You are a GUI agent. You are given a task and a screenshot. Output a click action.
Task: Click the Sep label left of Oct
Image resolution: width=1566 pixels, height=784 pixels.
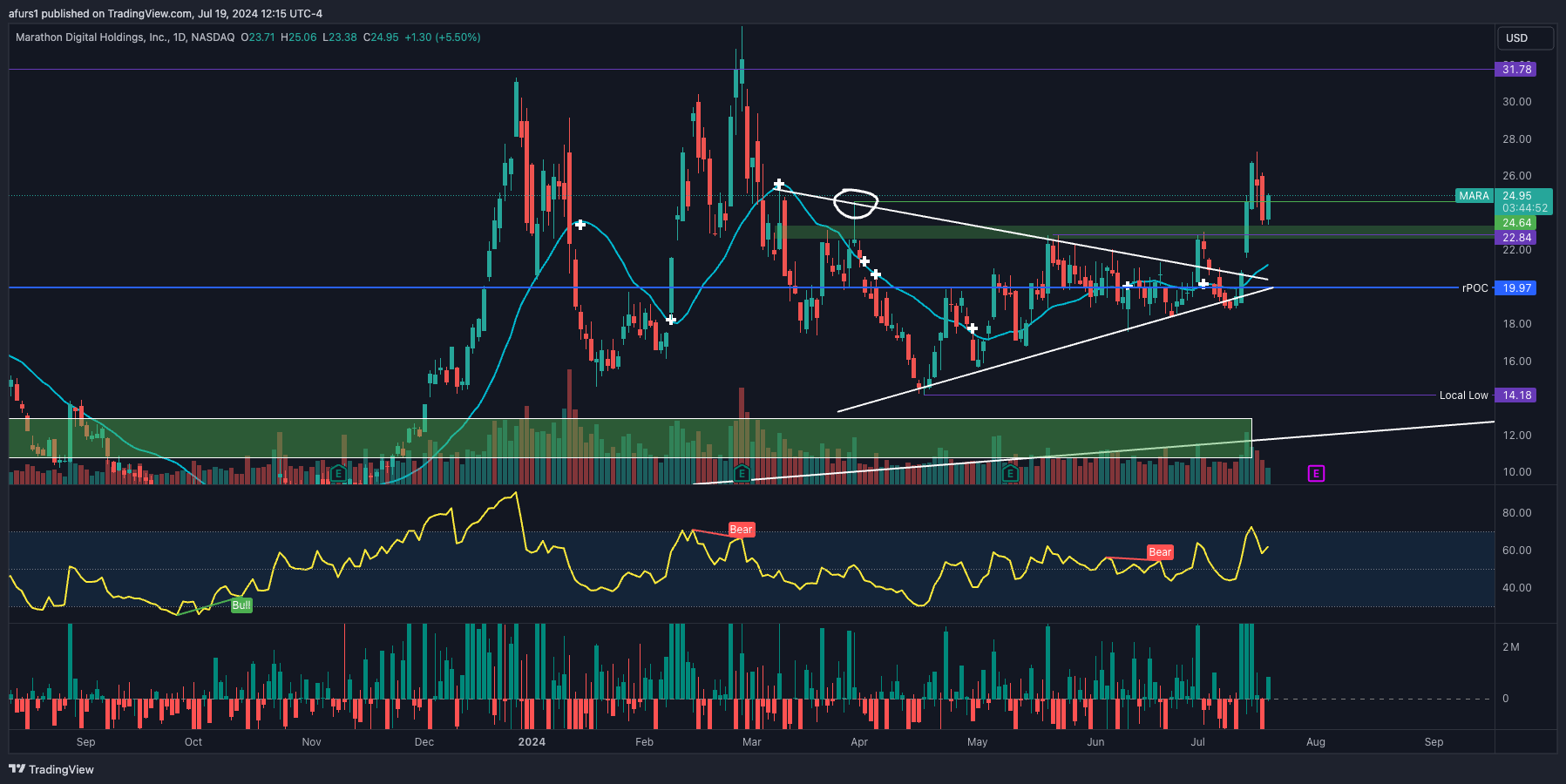coord(85,742)
